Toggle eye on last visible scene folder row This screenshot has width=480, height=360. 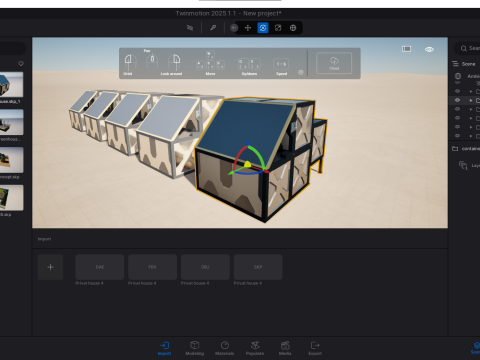click(457, 136)
